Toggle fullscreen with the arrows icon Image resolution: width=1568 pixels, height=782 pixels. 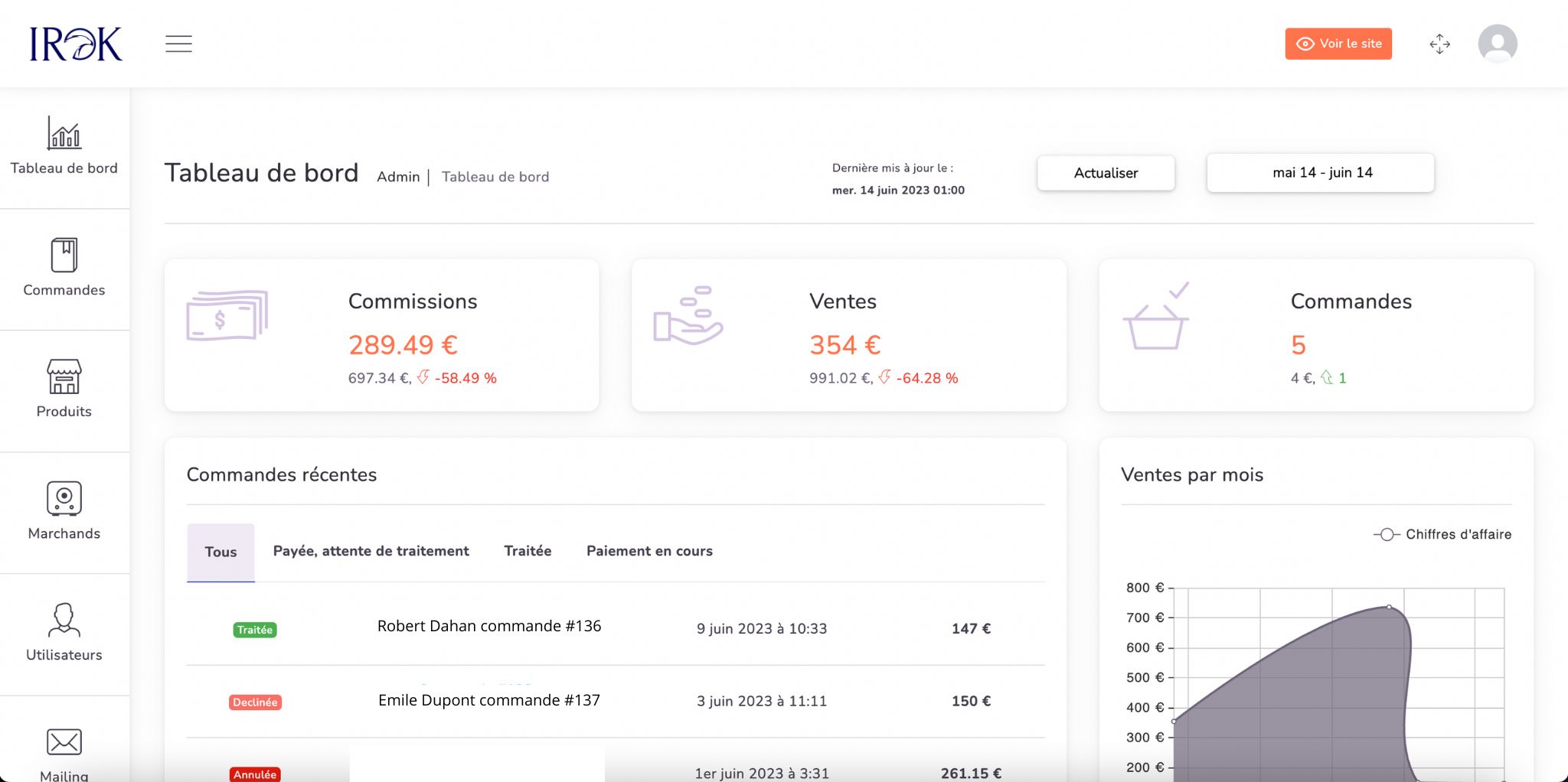(x=1439, y=44)
